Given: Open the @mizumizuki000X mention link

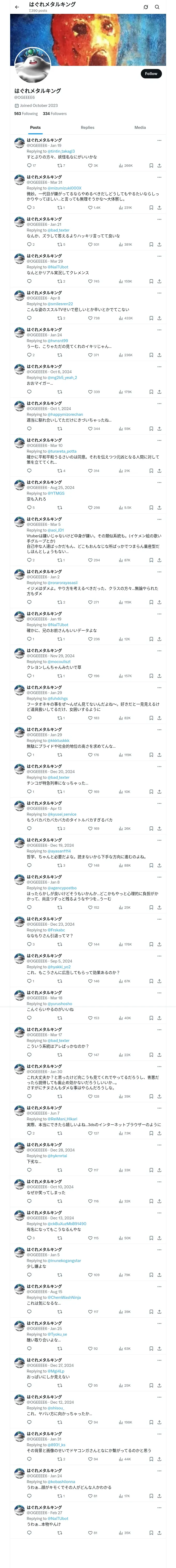Looking at the screenshot, I should point(64,188).
